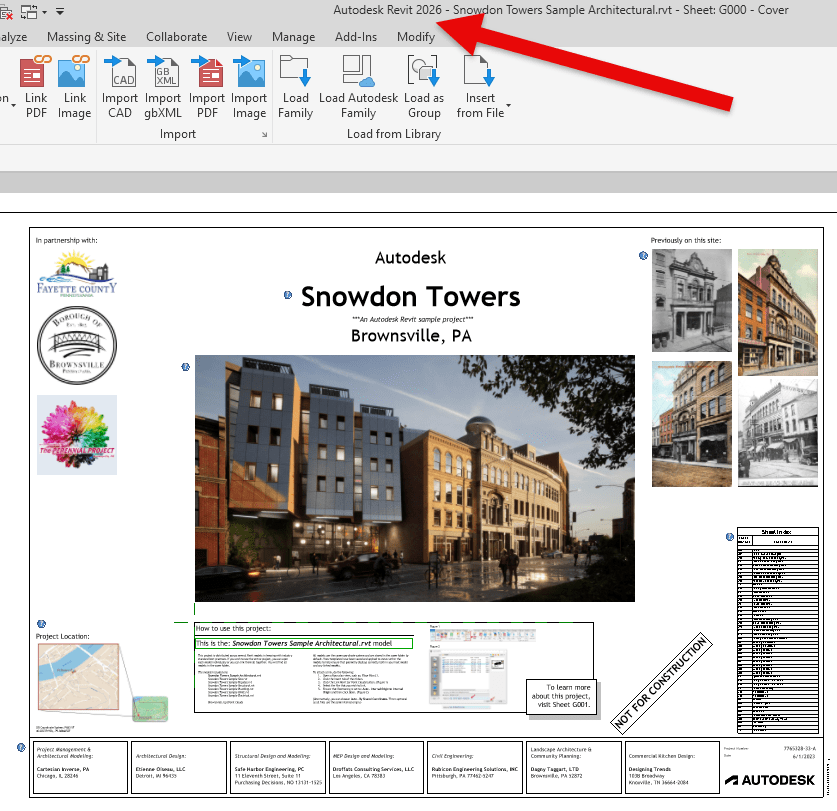This screenshot has height=811, width=837.
Task: Click Load Autodesk Family
Action: tap(358, 87)
